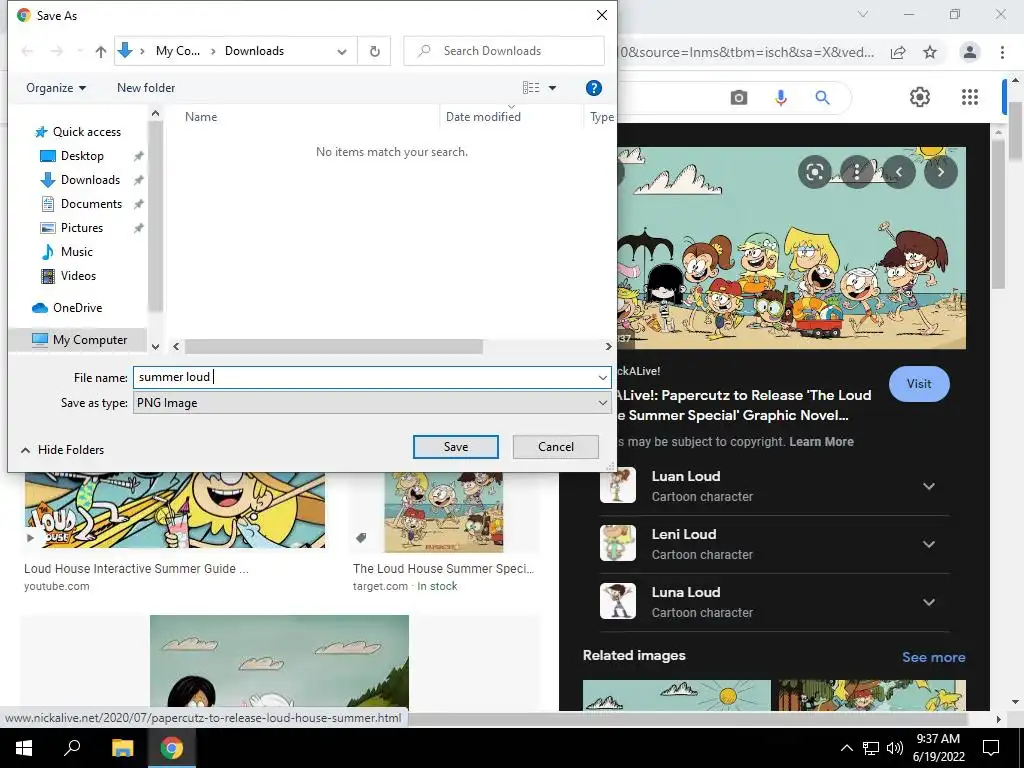Bookmark this tab star icon
Image resolution: width=1024 pixels, height=768 pixels.
(x=930, y=52)
